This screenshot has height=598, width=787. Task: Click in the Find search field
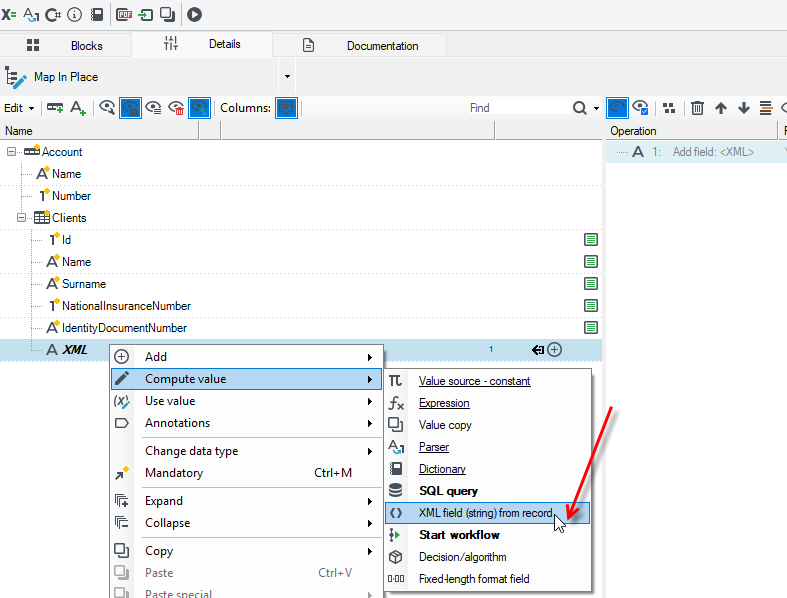[517, 108]
